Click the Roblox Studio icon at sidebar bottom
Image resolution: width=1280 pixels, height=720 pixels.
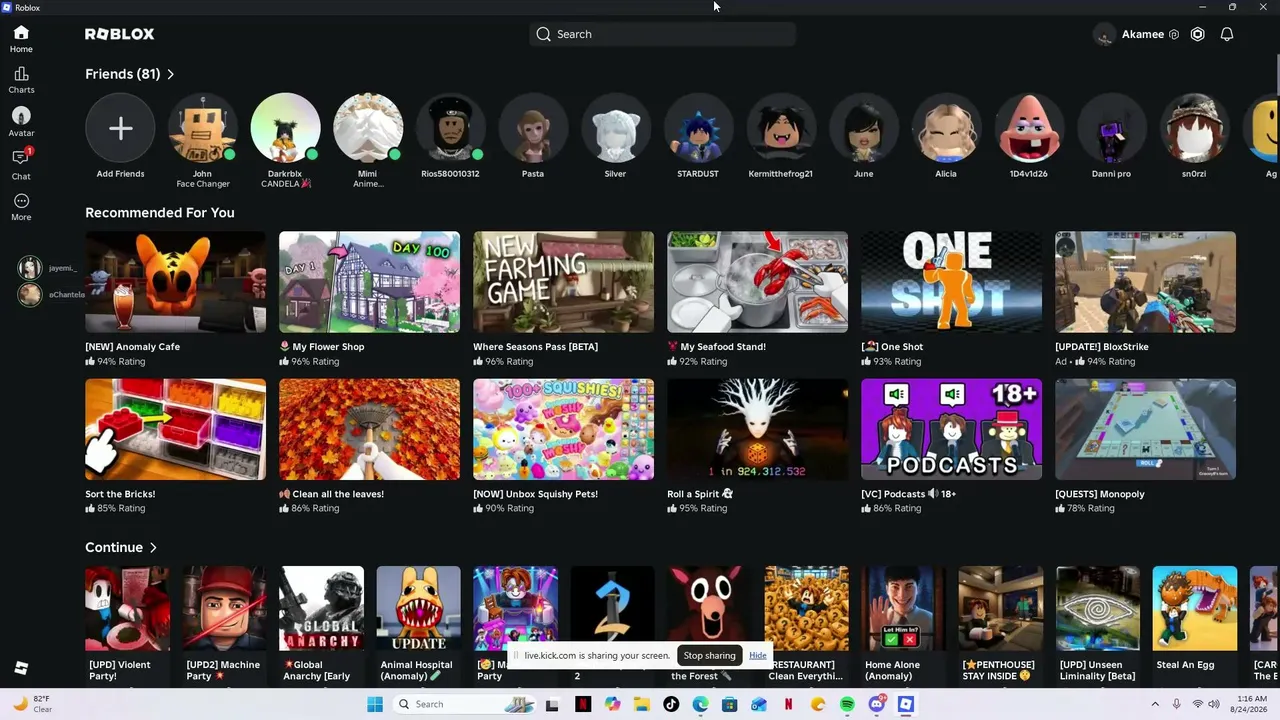[21, 668]
